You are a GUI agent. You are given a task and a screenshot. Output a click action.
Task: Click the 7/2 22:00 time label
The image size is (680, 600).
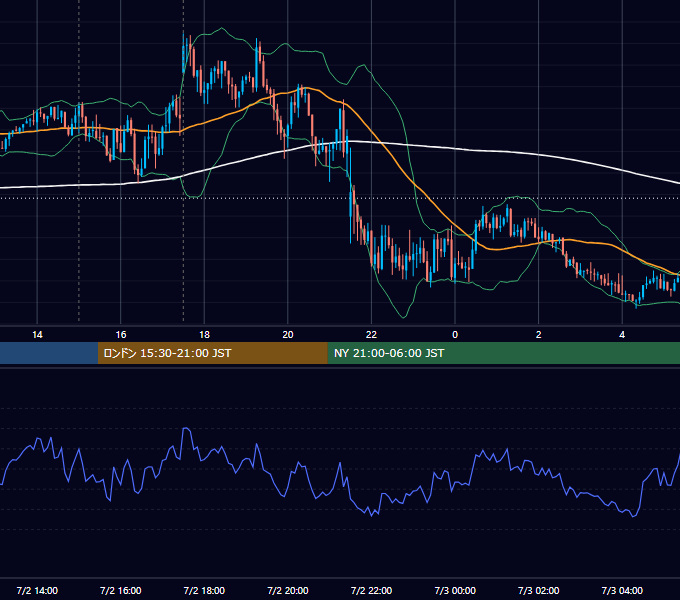click(x=371, y=590)
